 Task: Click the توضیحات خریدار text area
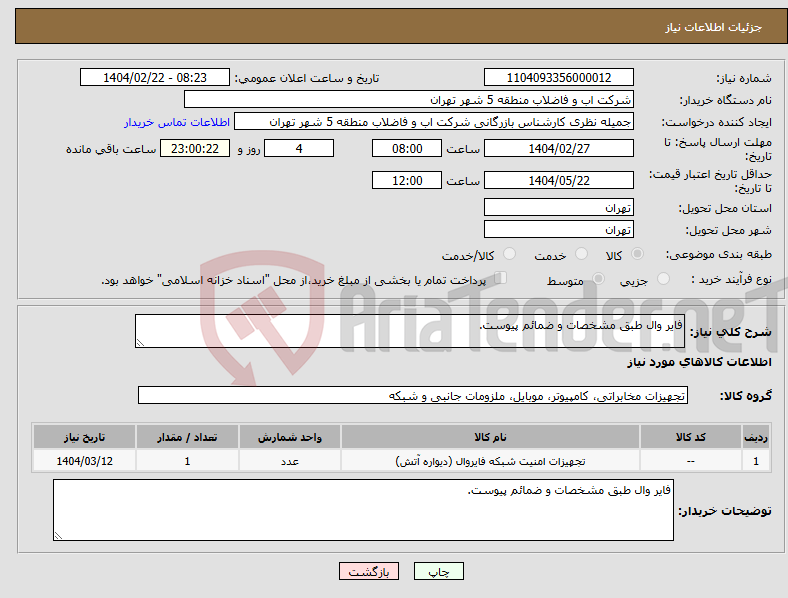click(363, 510)
